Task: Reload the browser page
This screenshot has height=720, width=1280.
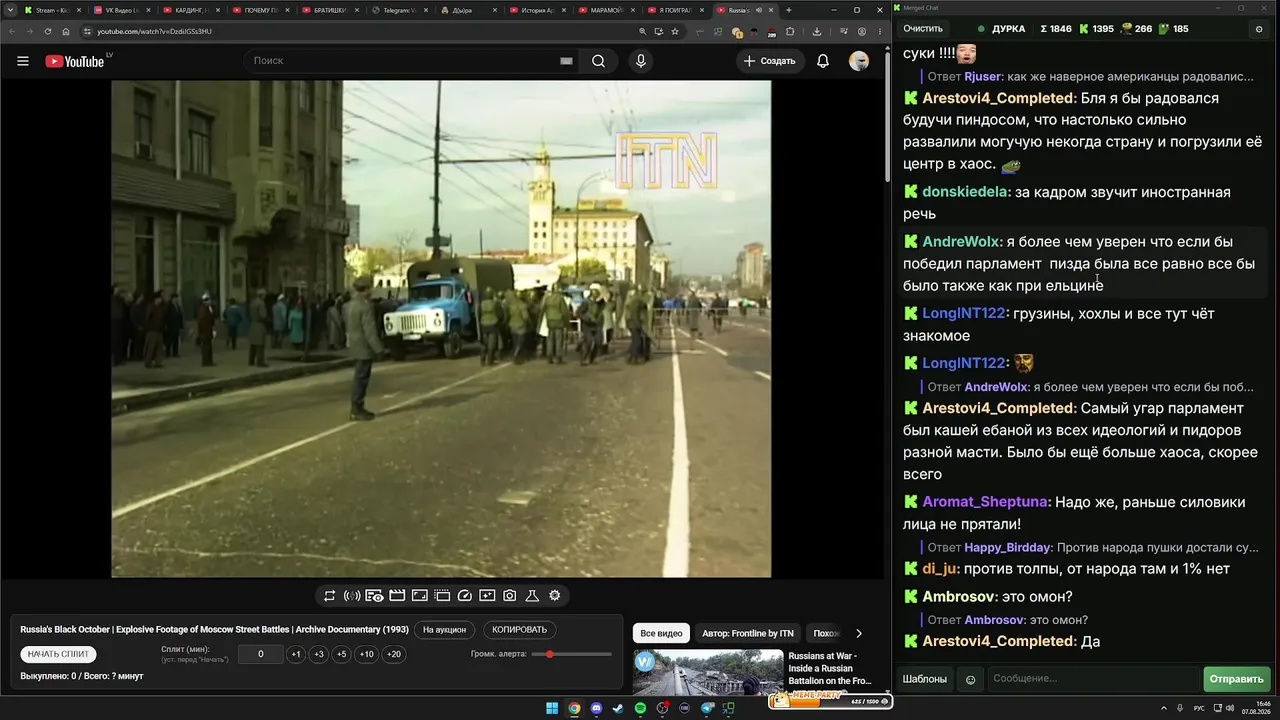Action: click(48, 31)
